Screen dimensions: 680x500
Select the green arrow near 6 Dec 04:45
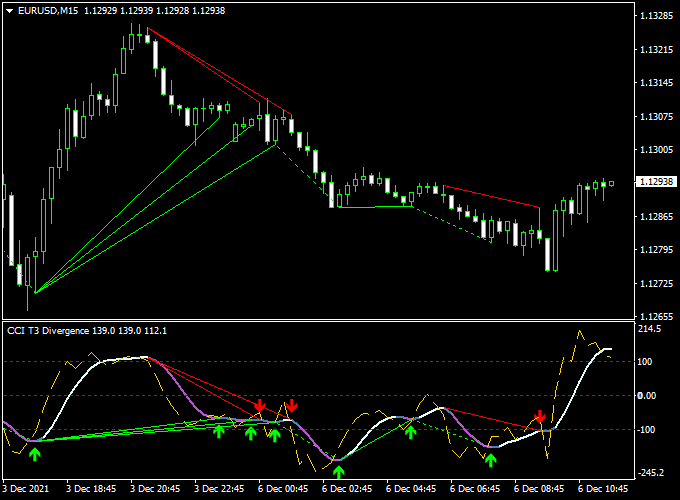click(411, 432)
